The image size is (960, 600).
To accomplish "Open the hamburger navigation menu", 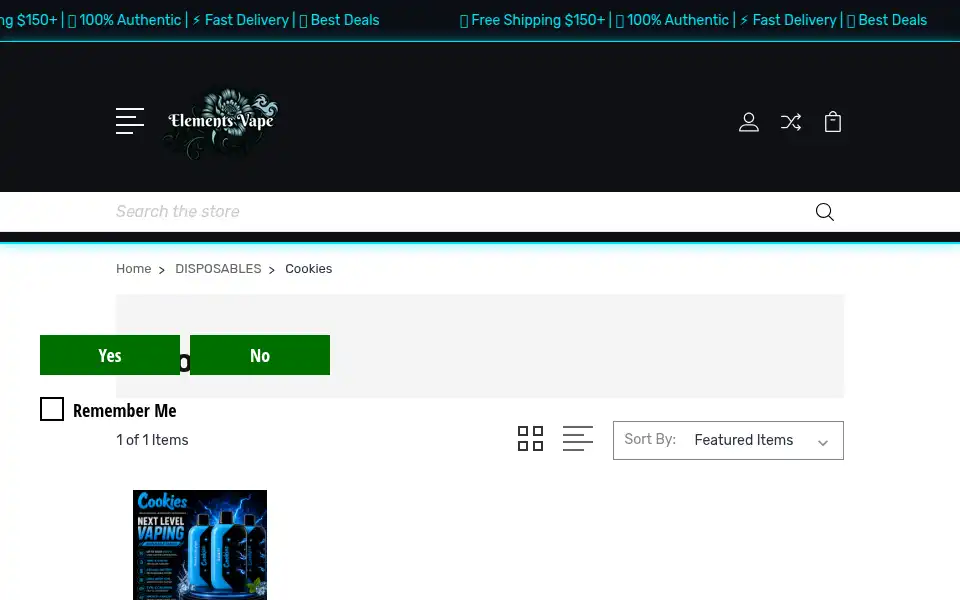I will coord(130,121).
